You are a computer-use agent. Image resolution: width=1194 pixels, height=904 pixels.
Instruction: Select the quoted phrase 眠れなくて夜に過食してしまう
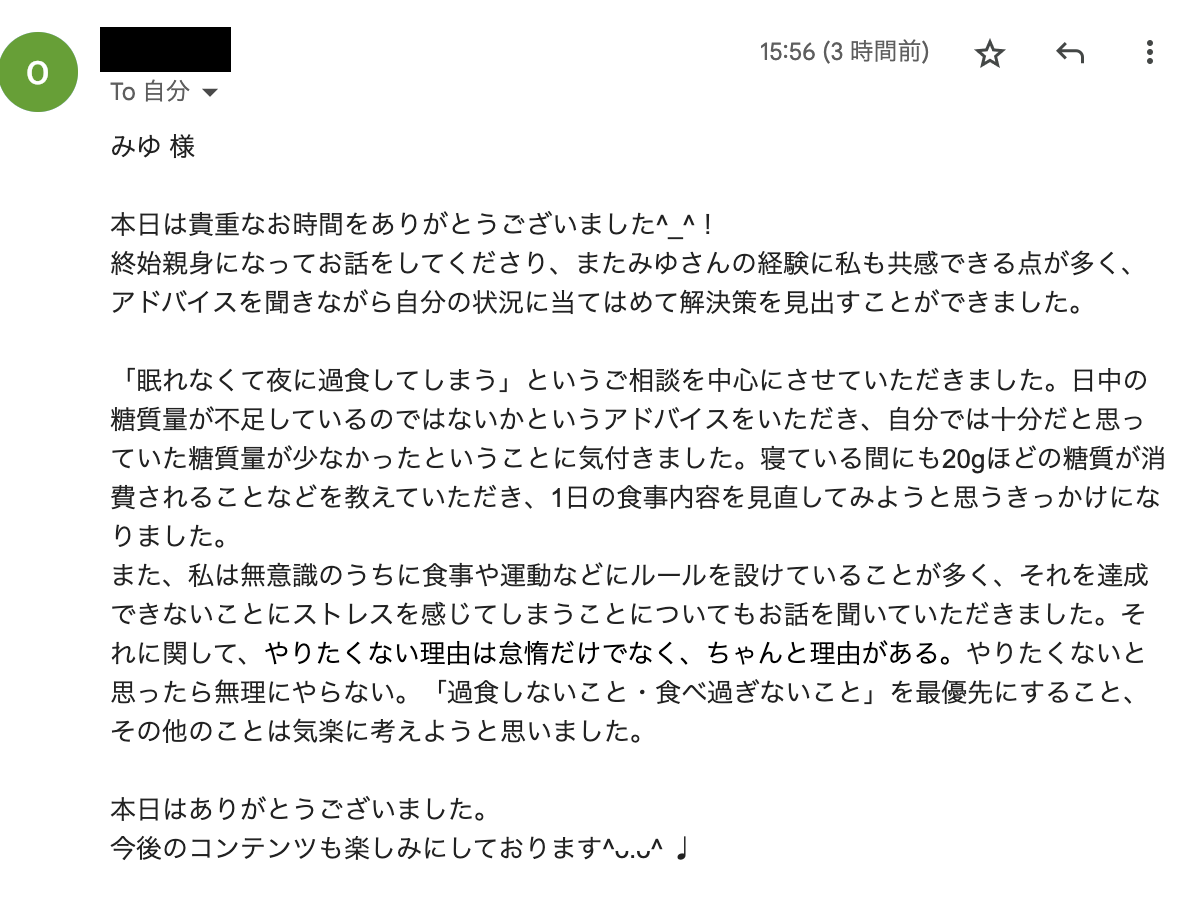317,379
